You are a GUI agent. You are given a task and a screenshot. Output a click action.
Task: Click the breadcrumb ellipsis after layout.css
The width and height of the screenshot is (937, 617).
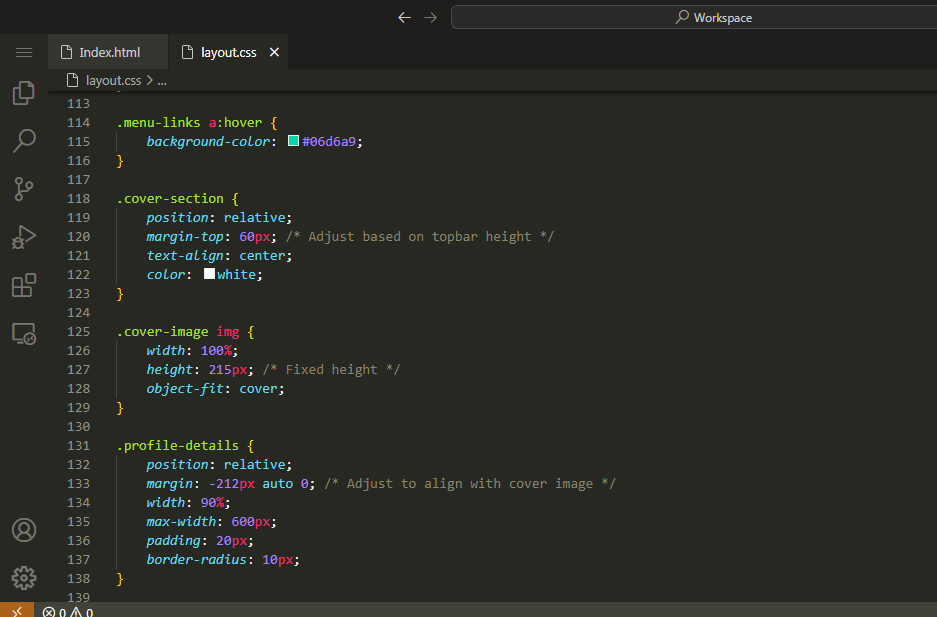pos(162,81)
